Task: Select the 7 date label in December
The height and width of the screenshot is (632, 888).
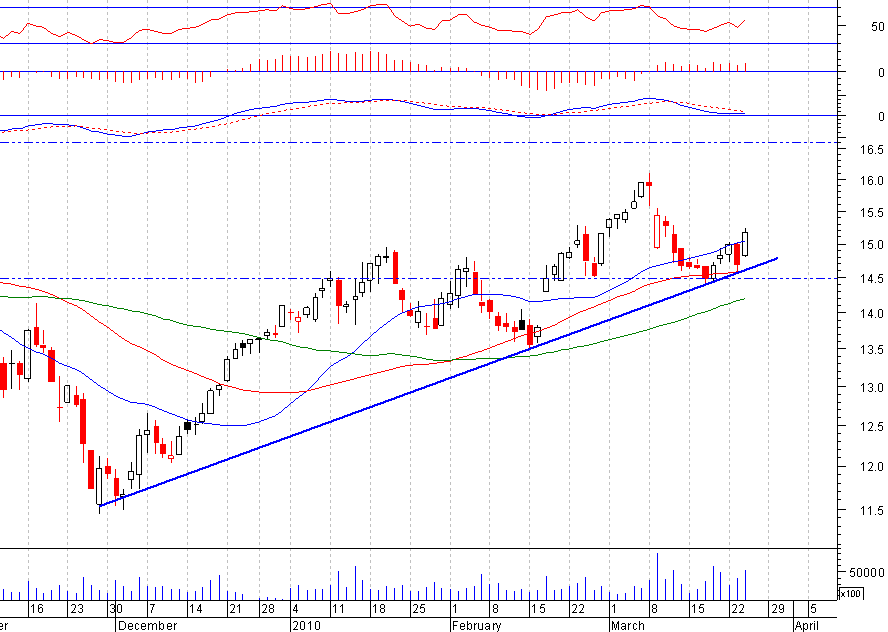Action: point(152,609)
